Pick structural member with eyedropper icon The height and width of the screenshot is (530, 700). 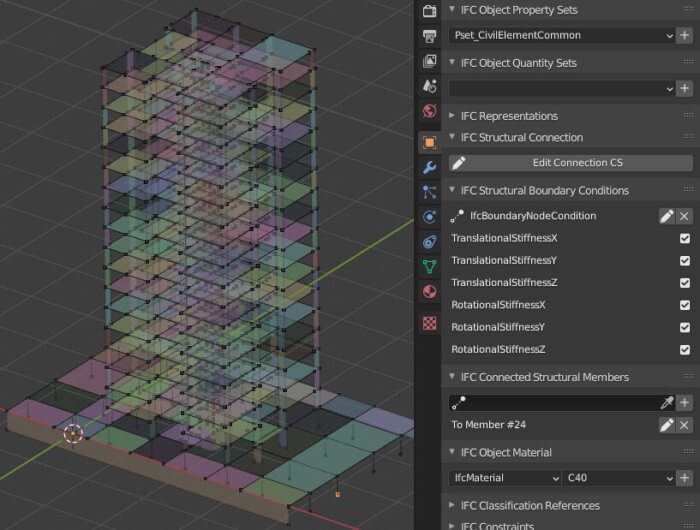click(x=667, y=403)
